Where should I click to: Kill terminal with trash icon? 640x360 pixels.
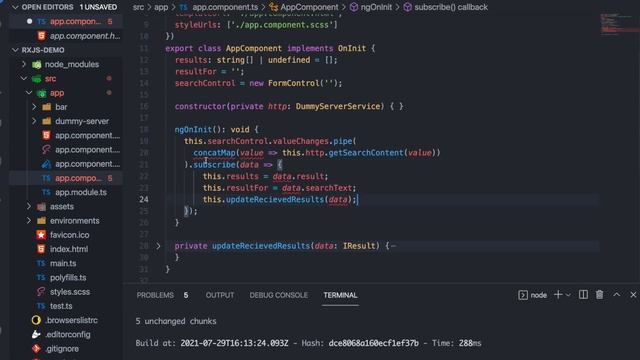(x=599, y=295)
